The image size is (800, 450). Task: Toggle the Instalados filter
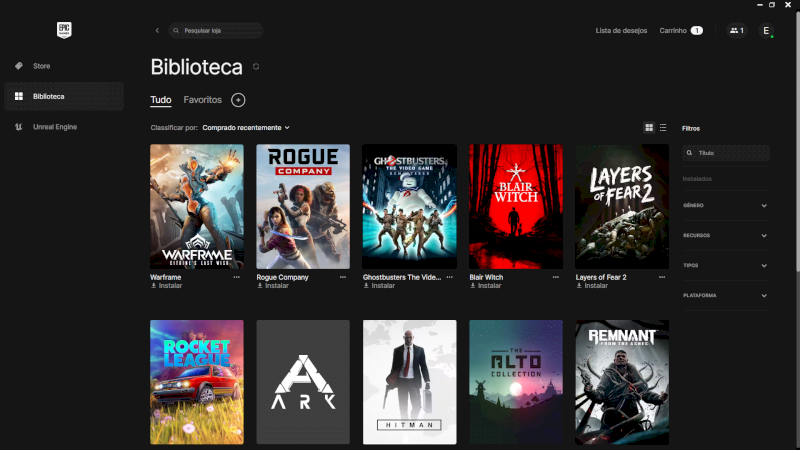click(x=697, y=179)
